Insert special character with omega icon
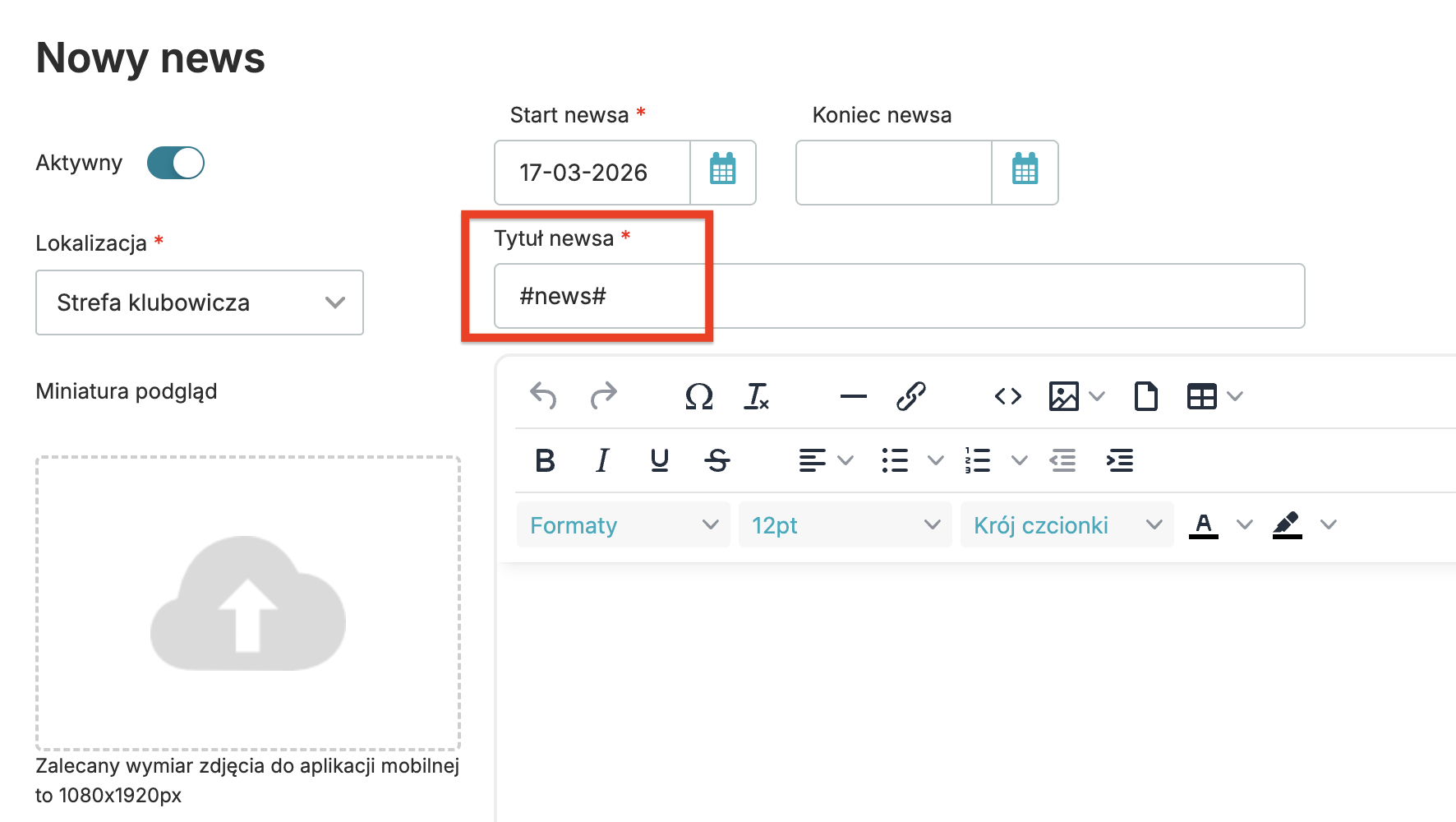1456x822 pixels. click(698, 396)
